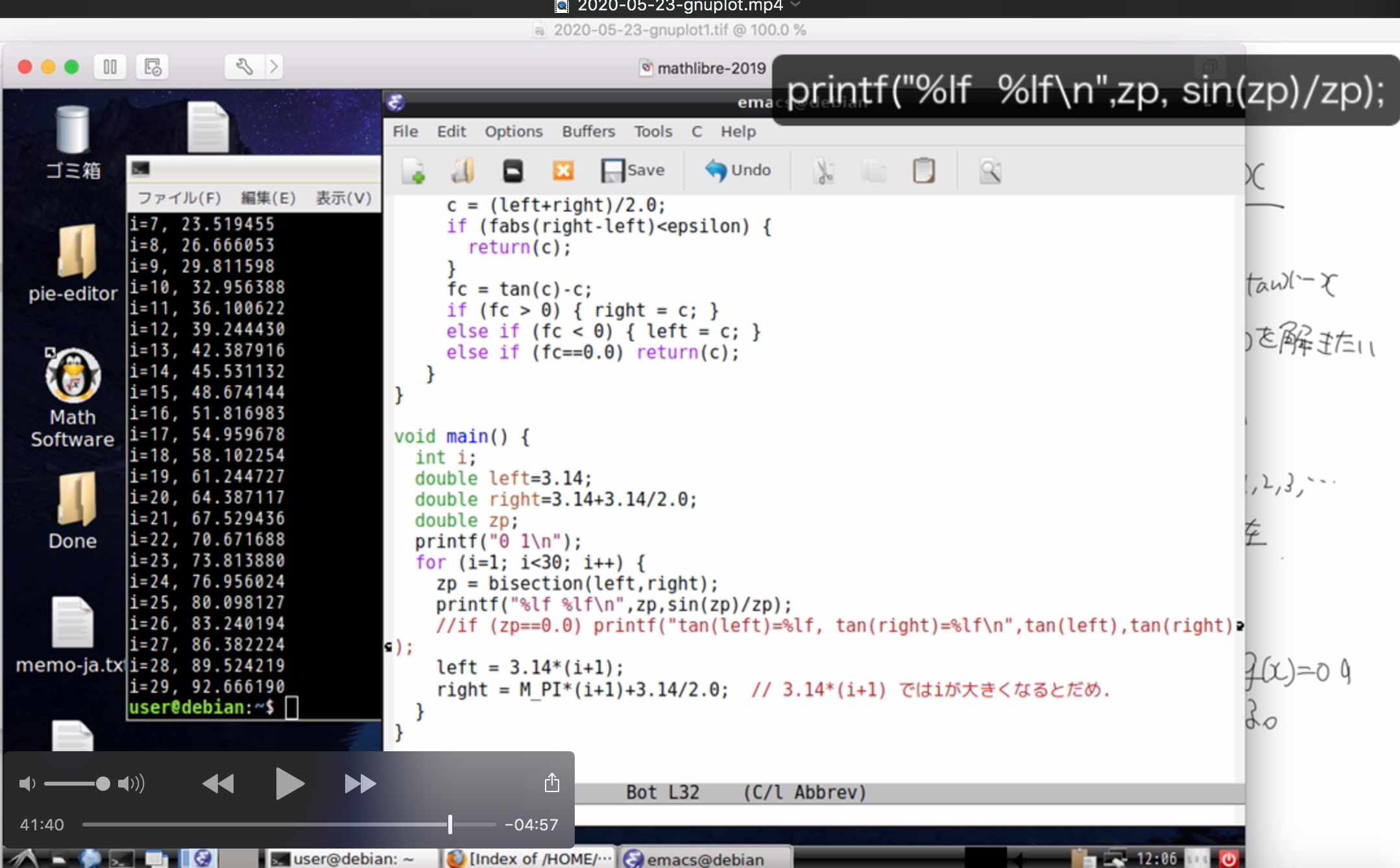The image size is (1400, 868).
Task: Open the Help menu in Emacs
Action: point(738,132)
